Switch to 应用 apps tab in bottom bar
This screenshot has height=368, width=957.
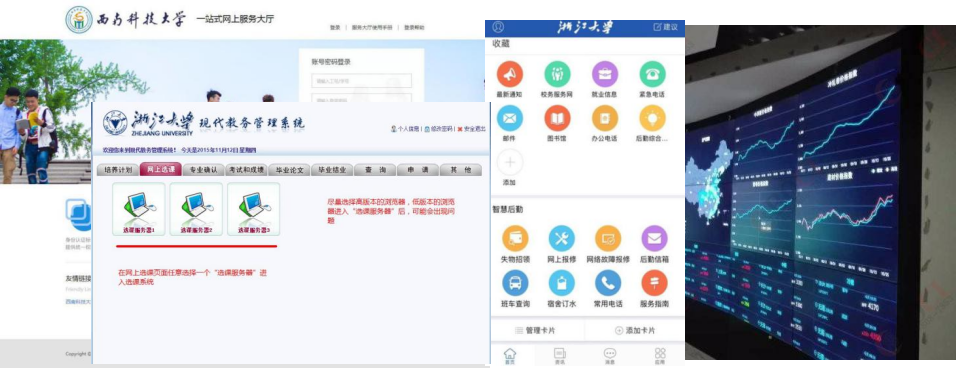click(660, 356)
